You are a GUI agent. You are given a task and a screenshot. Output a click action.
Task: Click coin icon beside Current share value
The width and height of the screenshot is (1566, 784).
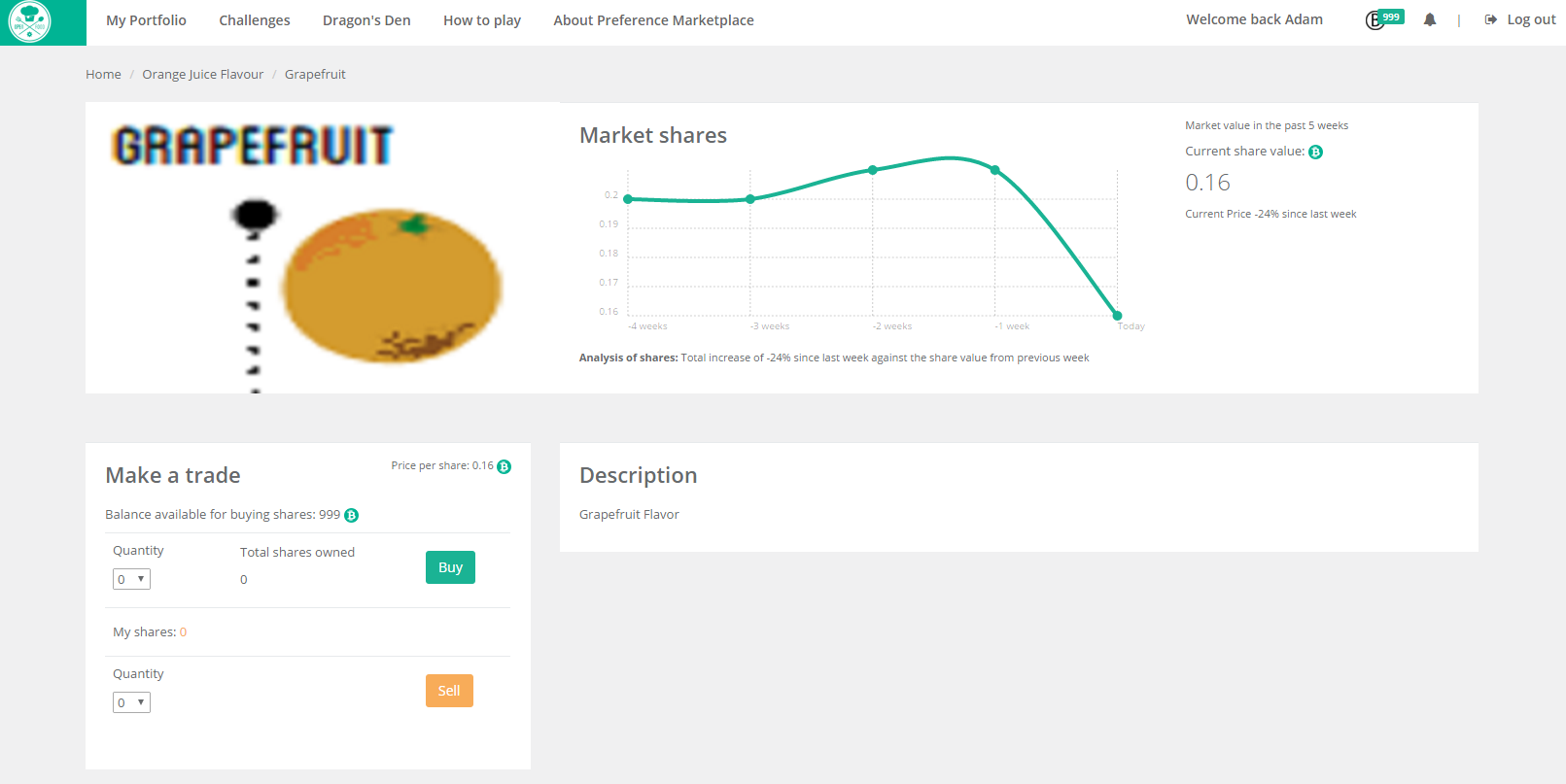1315,152
